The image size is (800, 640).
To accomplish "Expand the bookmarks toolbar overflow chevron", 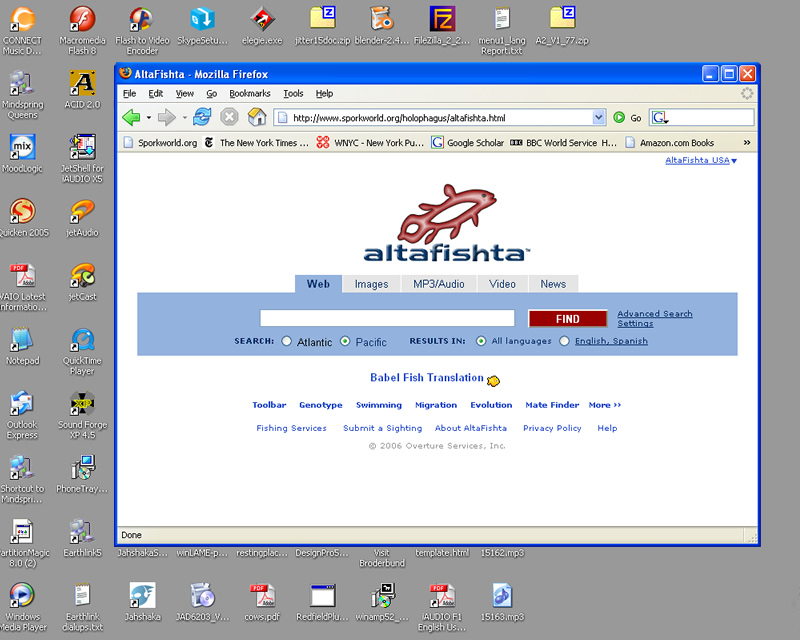I will point(746,143).
